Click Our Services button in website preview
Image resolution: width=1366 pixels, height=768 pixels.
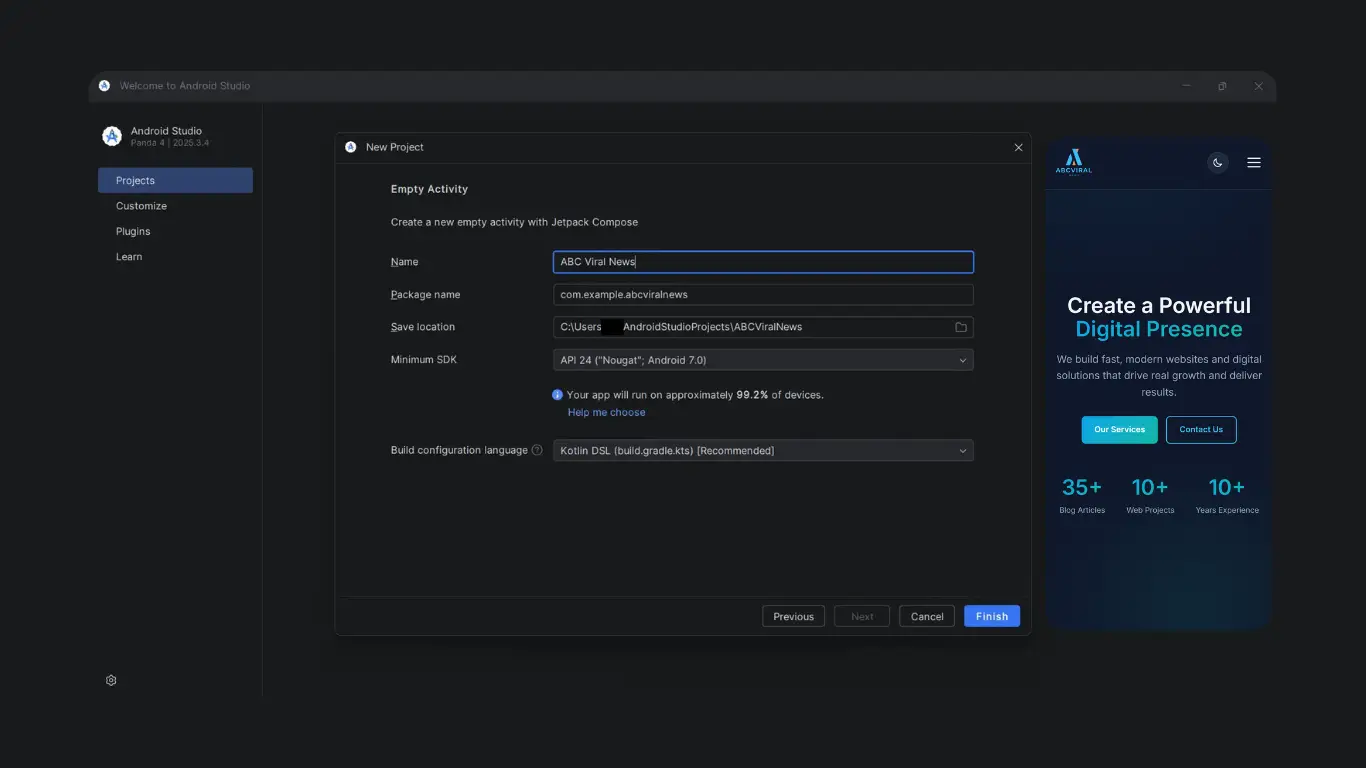tap(1119, 430)
